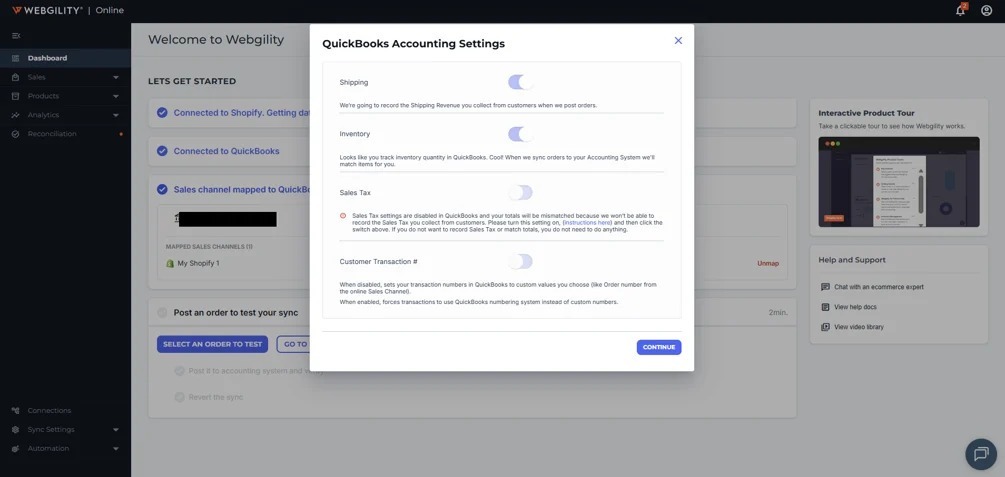This screenshot has height=477, width=1005.
Task: Click the video library icon
Action: [x=825, y=327]
